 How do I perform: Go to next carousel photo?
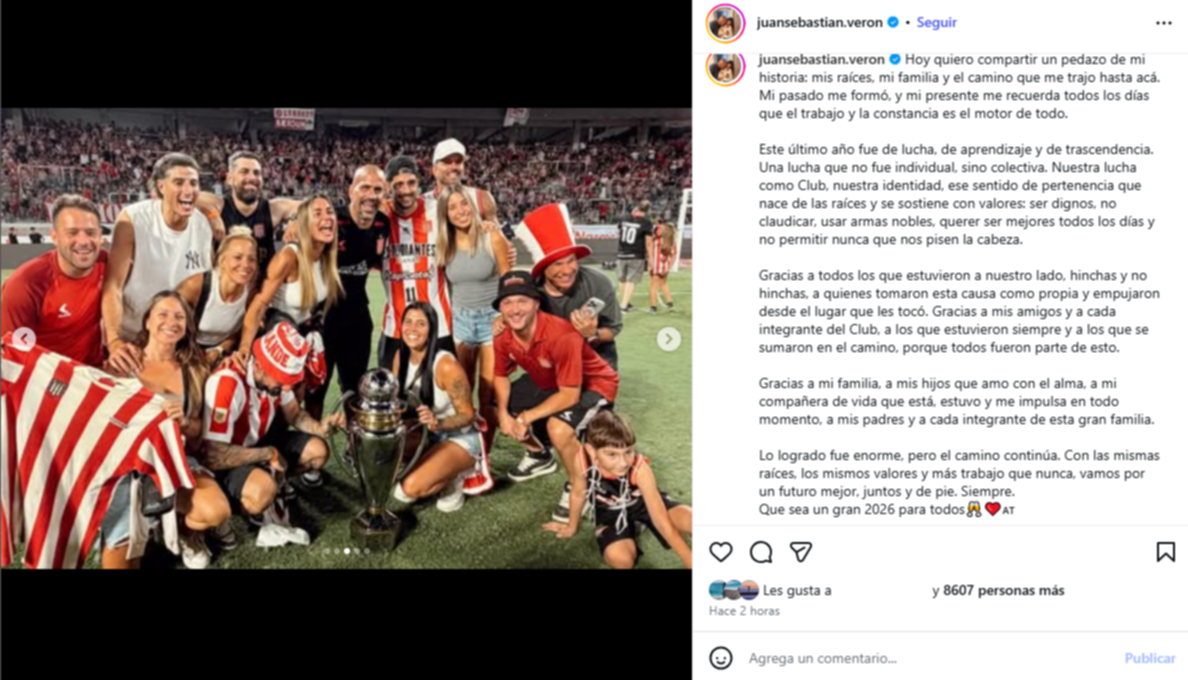pos(668,338)
